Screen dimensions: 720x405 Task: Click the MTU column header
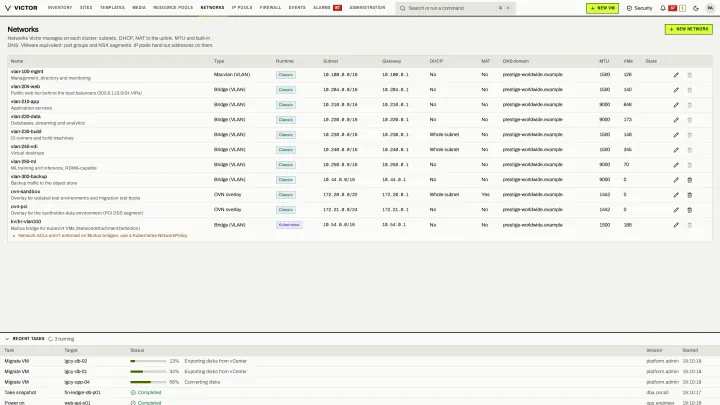(604, 61)
